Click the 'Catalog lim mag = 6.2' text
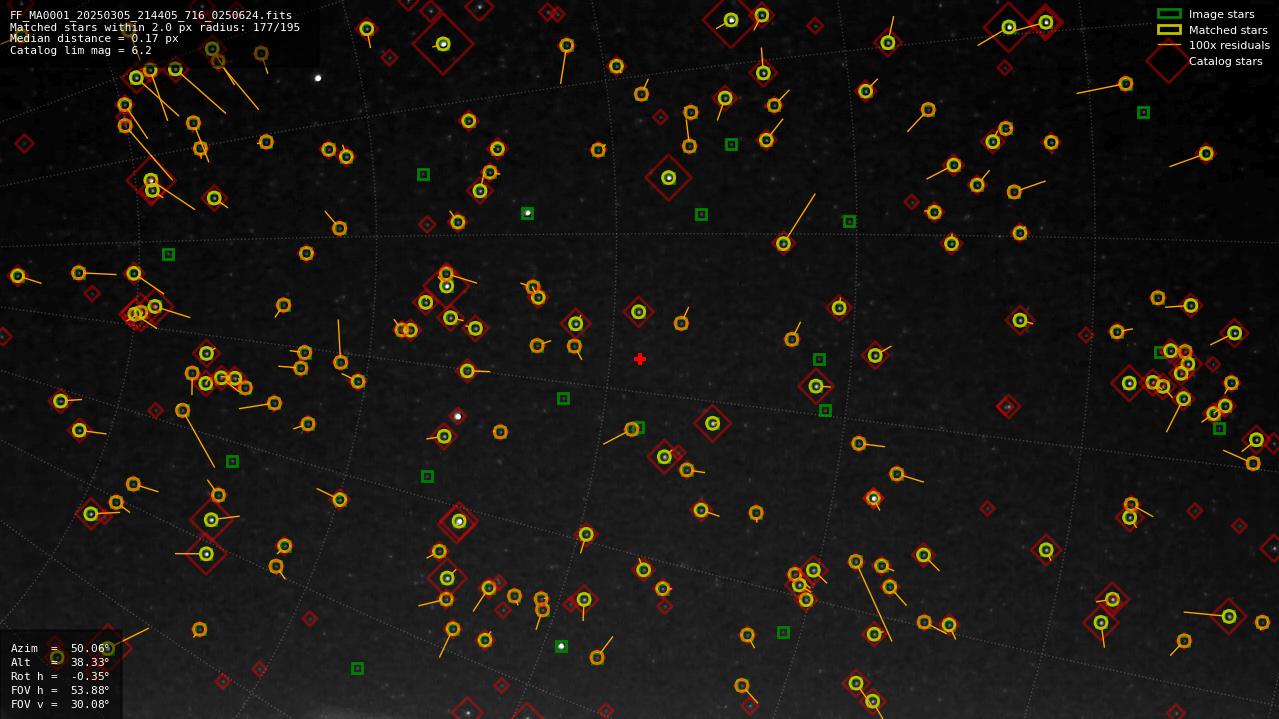Viewport: 1279px width, 719px height. (81, 50)
